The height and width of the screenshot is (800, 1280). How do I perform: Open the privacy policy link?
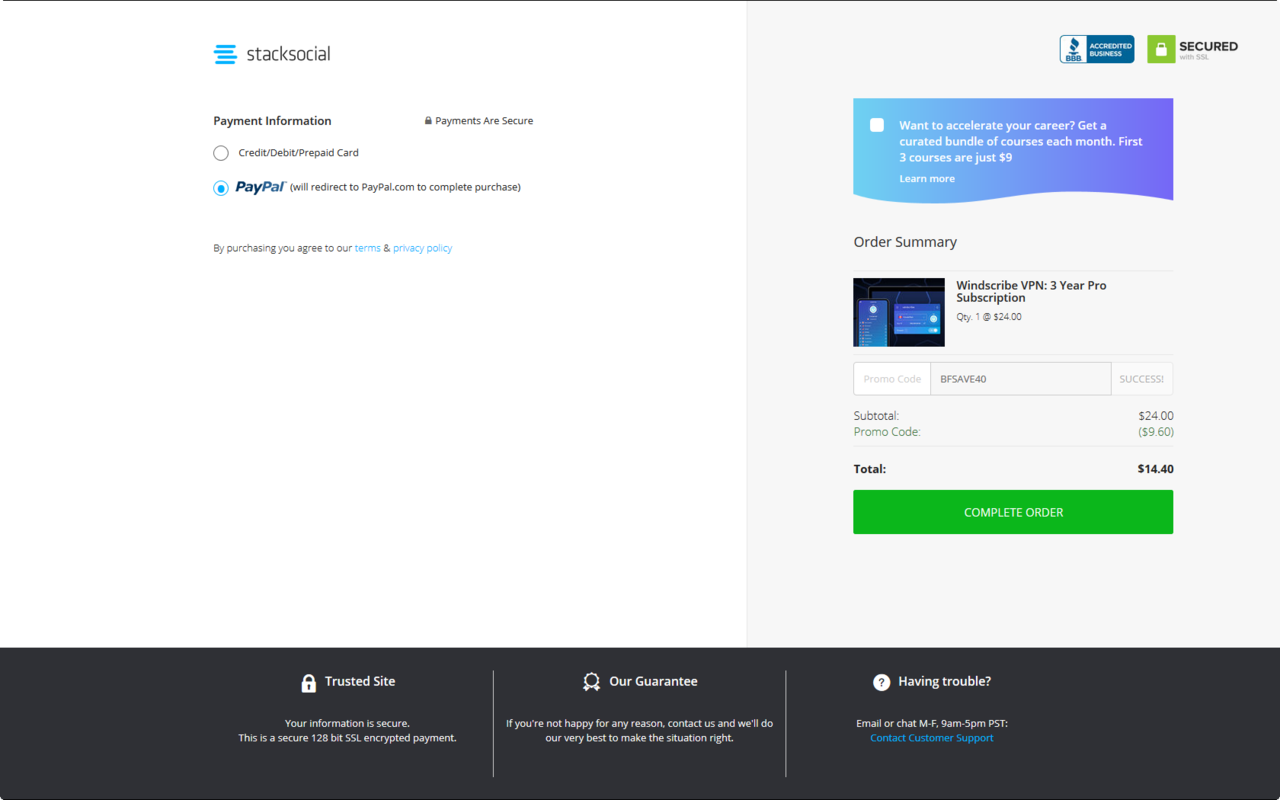coord(422,248)
